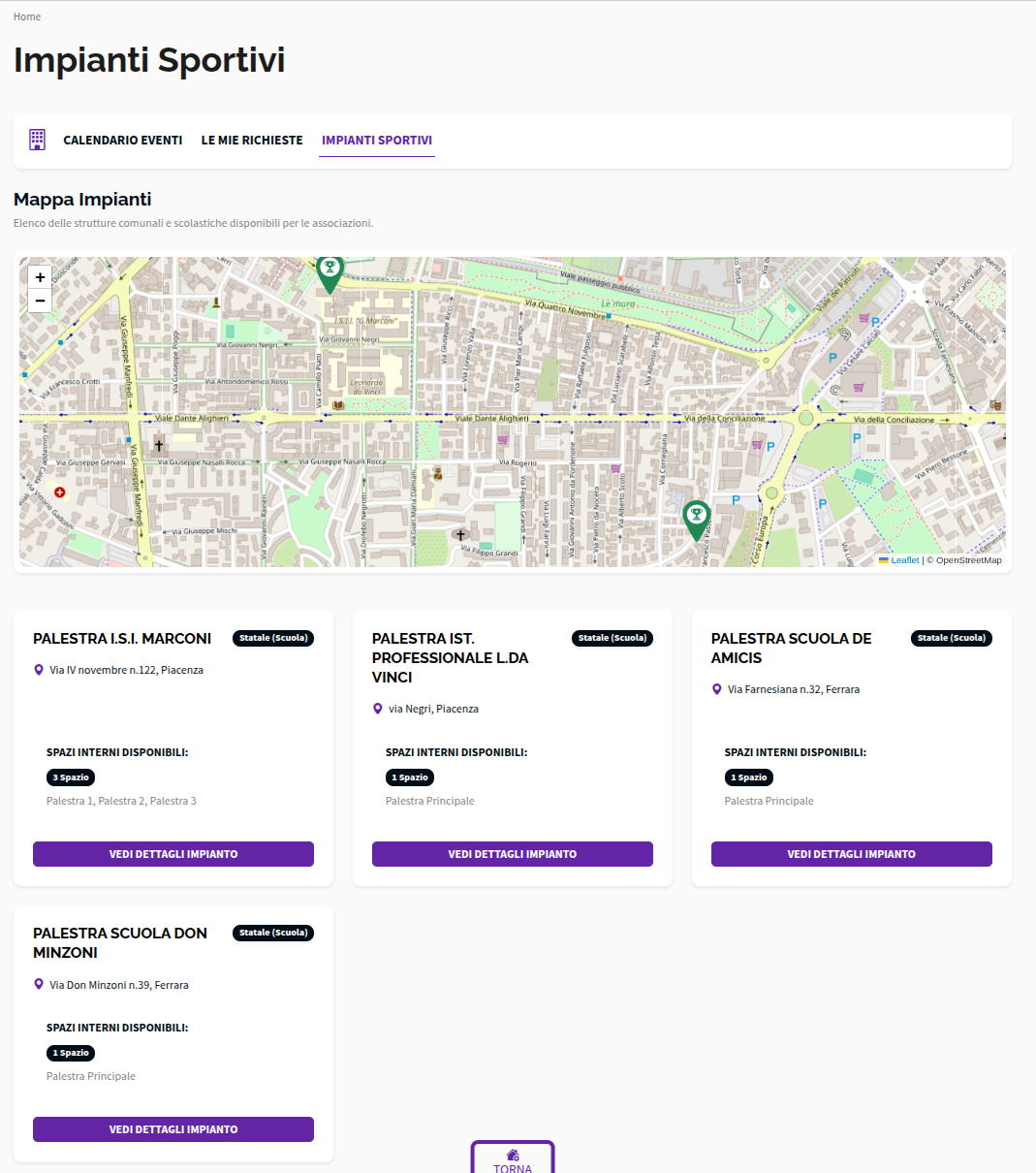Click the 3 Spazio badge on Marconi card
1036x1173 pixels.
pos(71,777)
